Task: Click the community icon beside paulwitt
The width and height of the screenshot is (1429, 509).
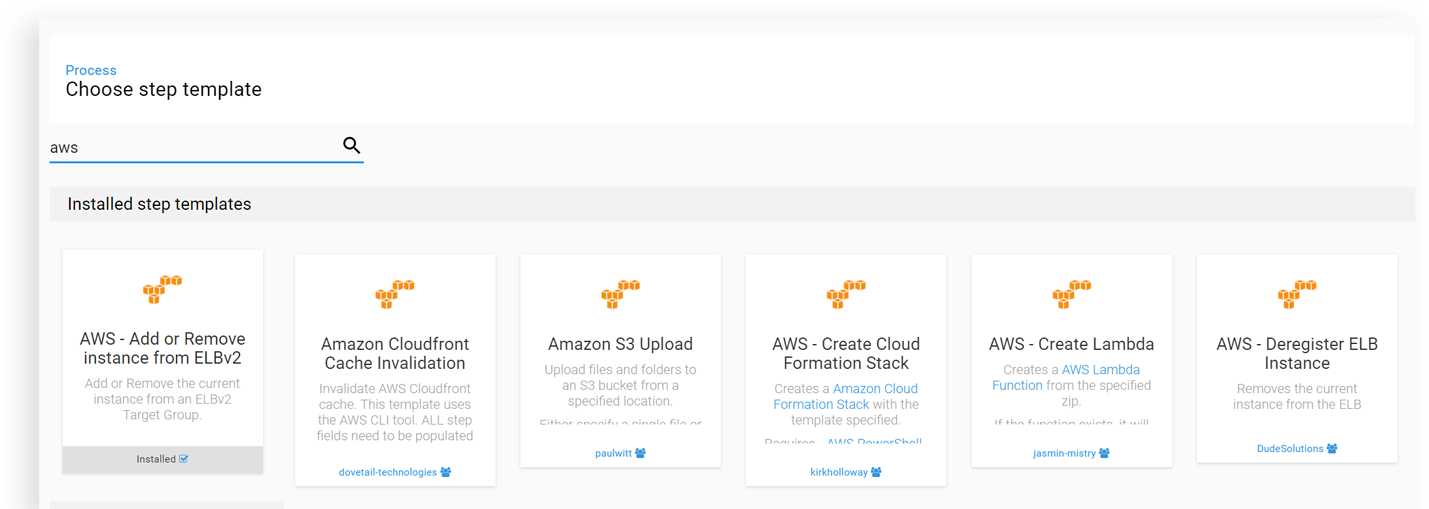Action: click(x=640, y=453)
